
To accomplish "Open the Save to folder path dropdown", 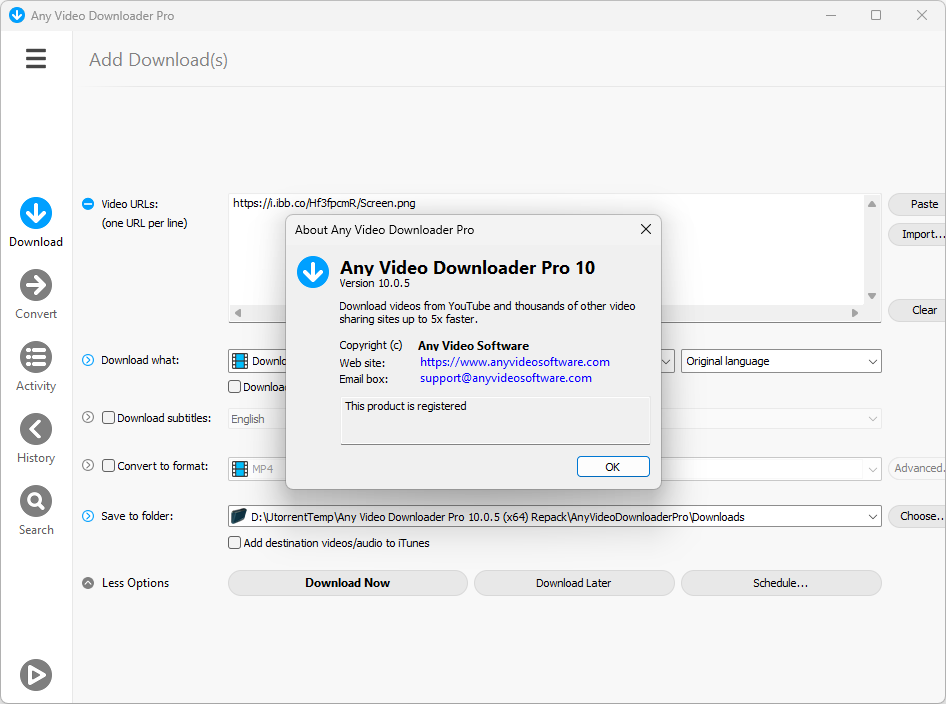I will point(872,517).
